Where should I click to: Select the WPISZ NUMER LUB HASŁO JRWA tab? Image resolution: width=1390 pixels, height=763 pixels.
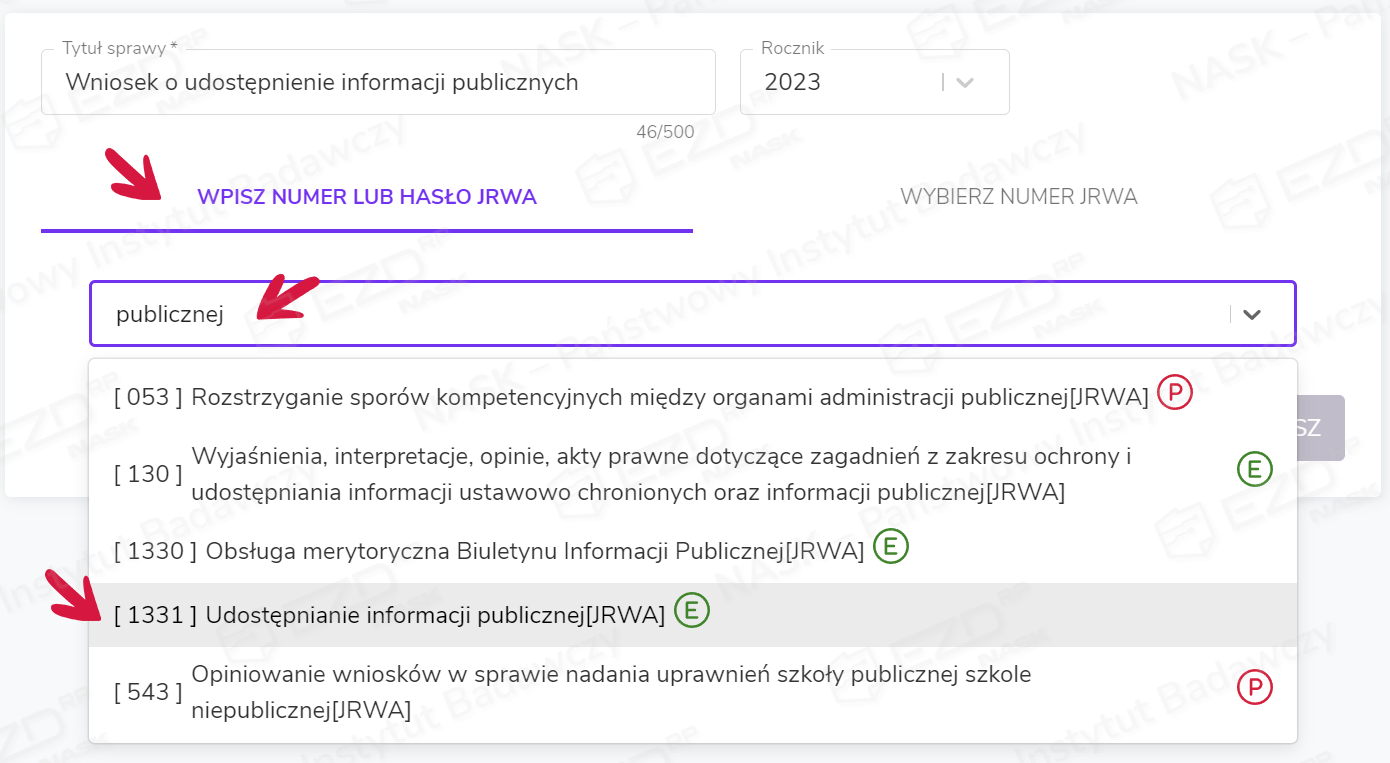pyautogui.click(x=367, y=197)
